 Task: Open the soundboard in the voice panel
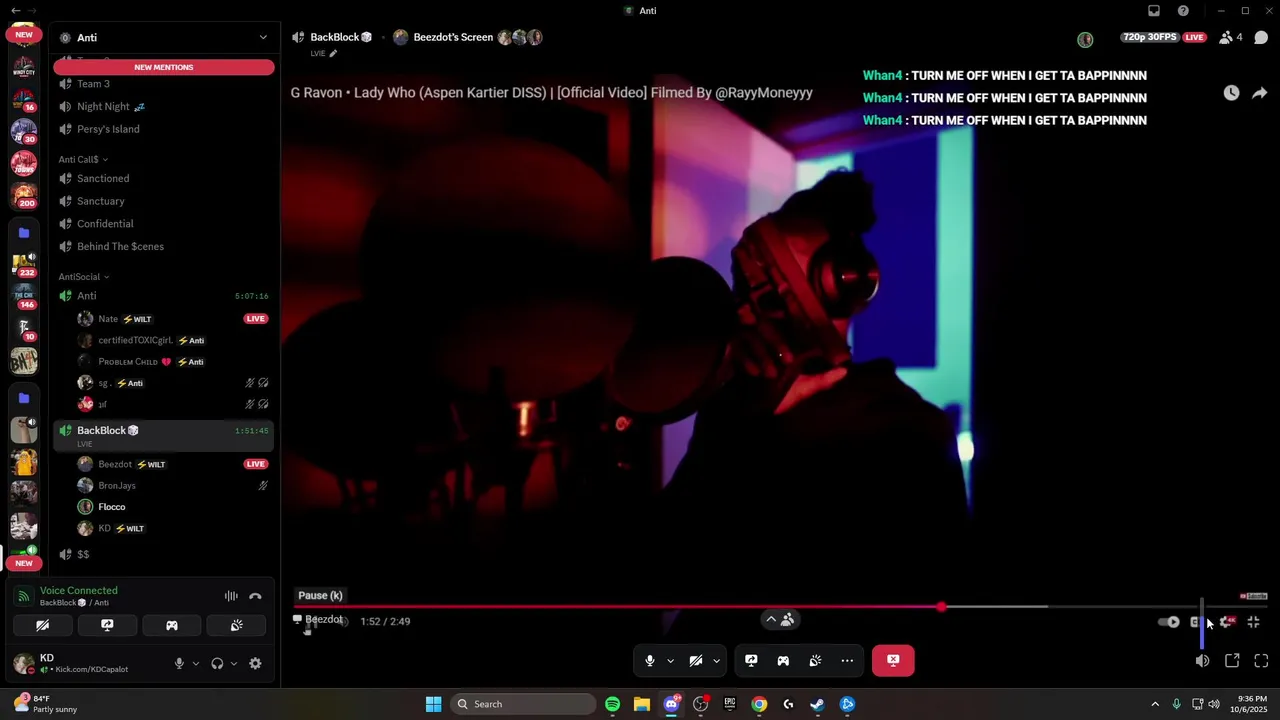236,625
